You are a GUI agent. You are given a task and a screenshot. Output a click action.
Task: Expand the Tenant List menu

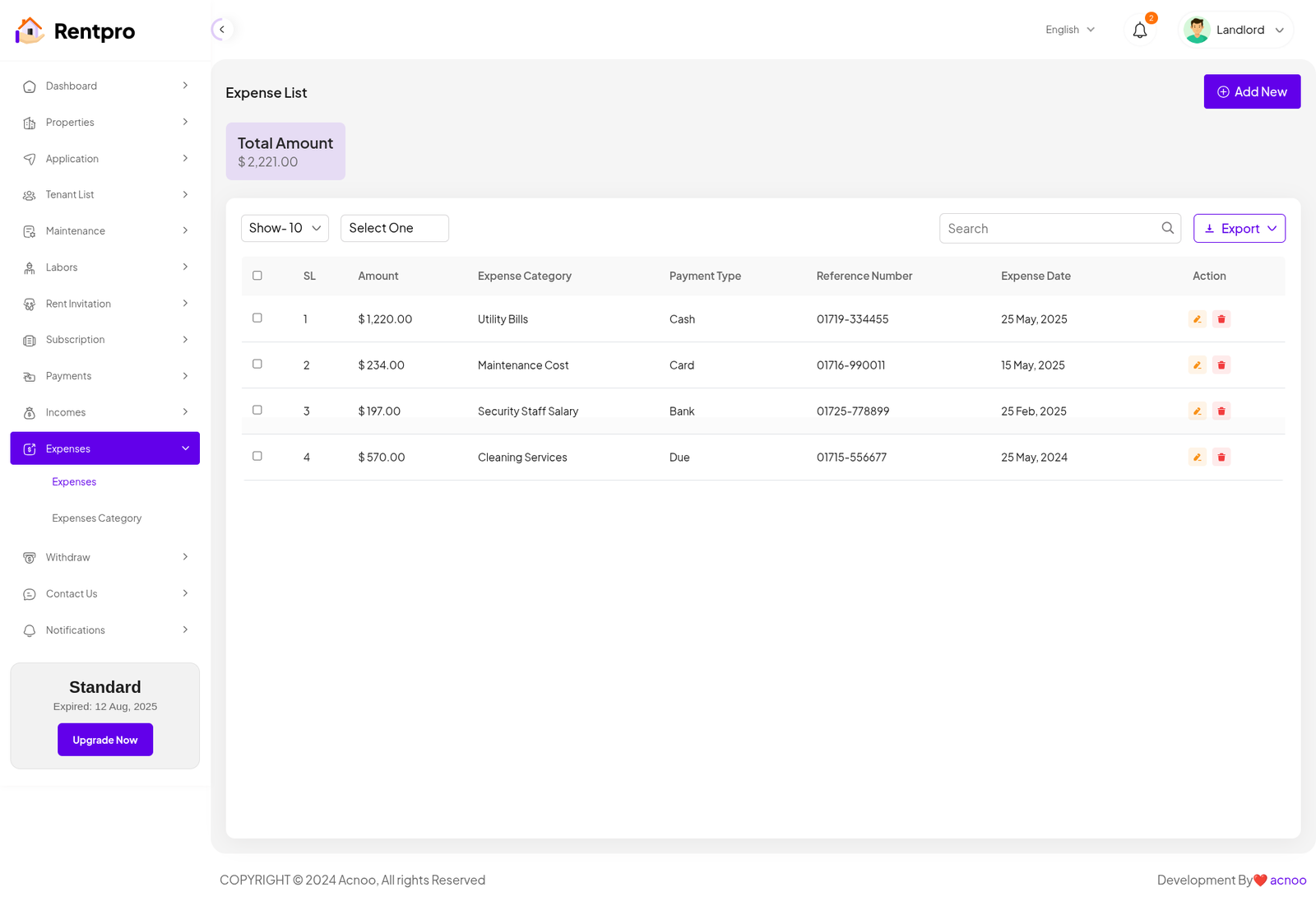[104, 195]
